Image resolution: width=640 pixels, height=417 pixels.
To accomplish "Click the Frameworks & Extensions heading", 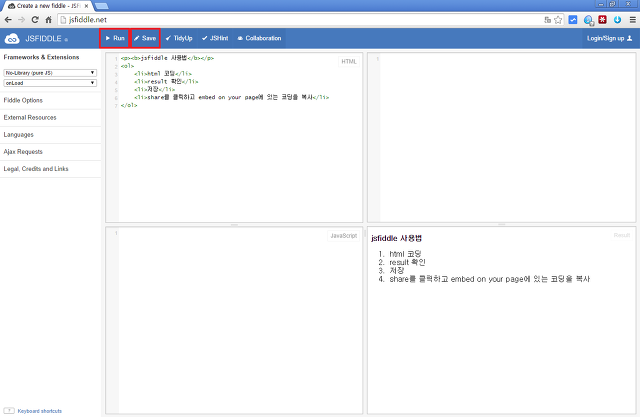I will (41, 57).
